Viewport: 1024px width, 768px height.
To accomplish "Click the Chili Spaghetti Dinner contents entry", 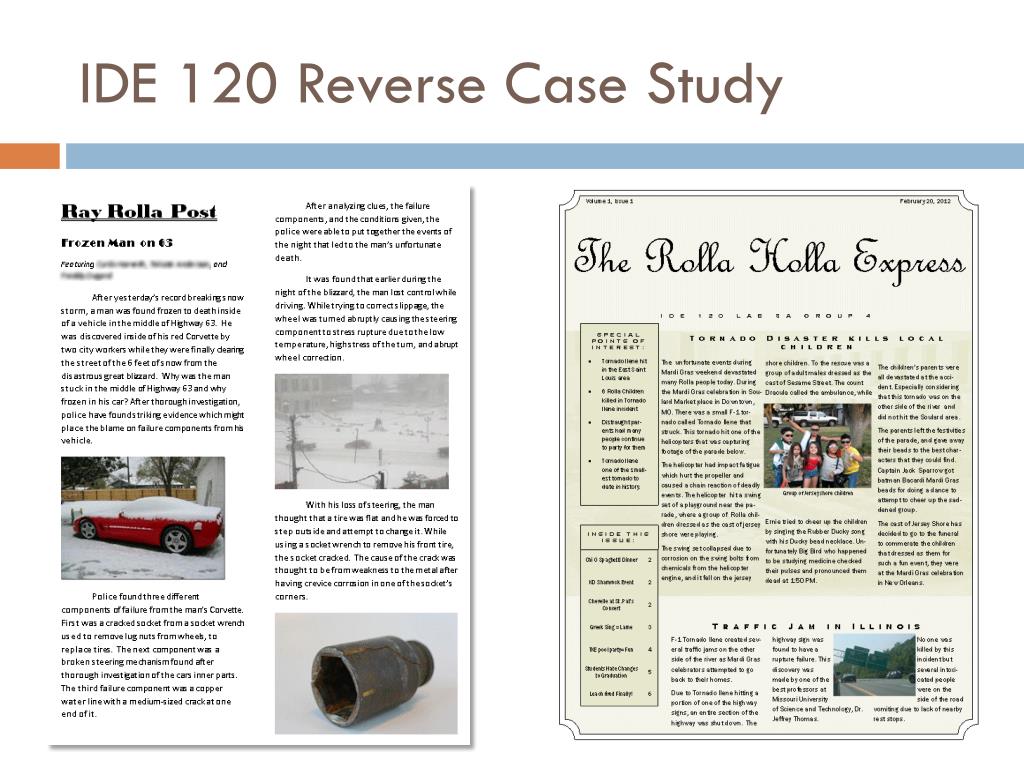I will pyautogui.click(x=618, y=560).
